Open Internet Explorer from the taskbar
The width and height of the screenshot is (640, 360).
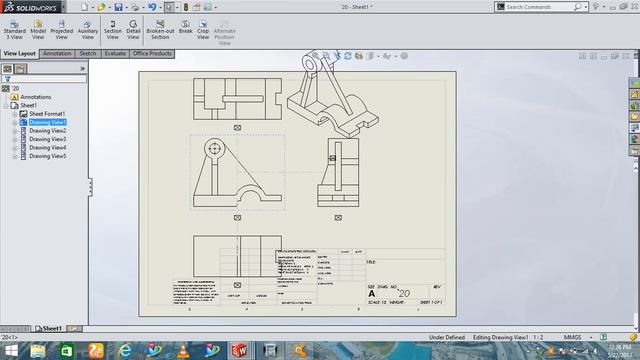(125, 351)
